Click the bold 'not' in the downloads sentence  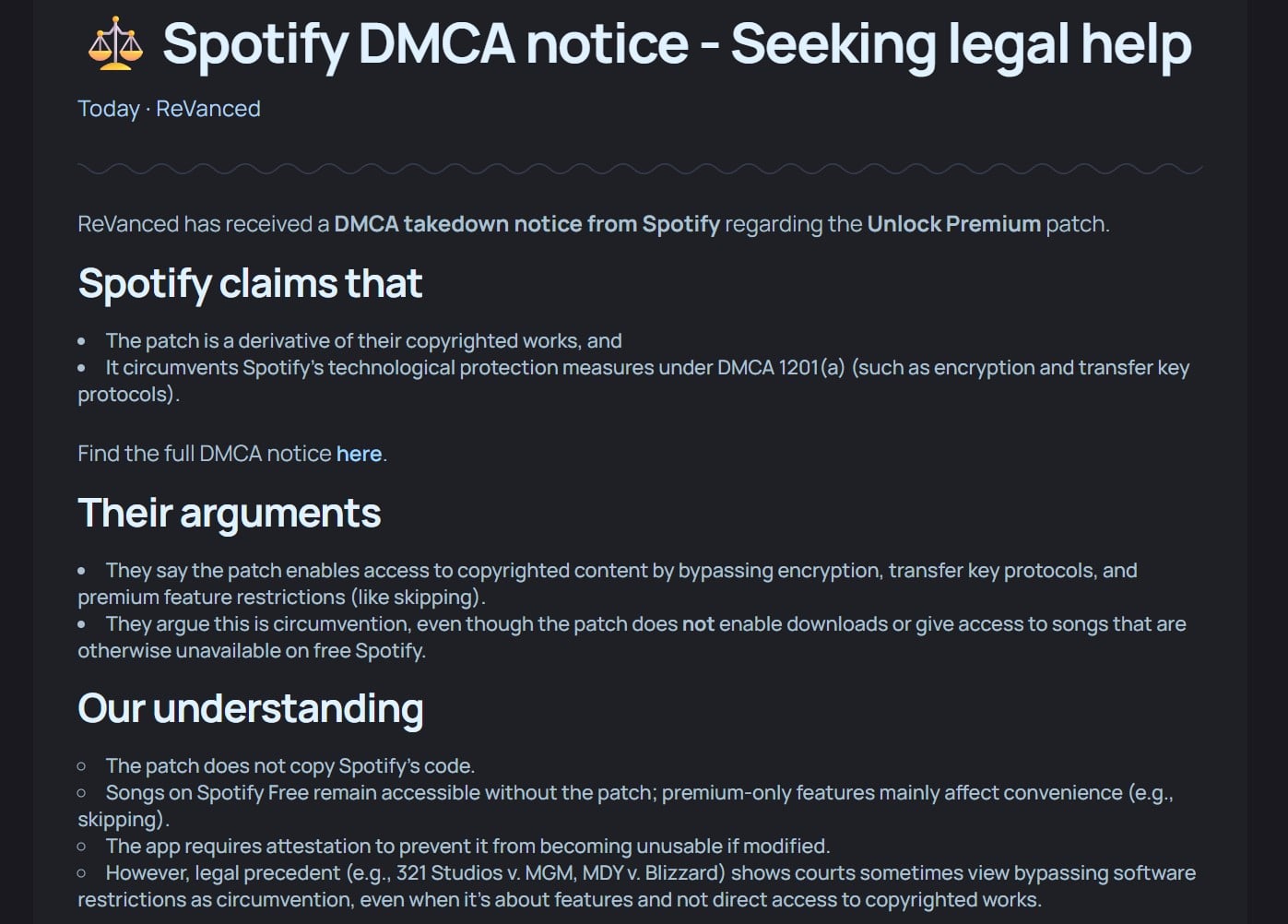point(698,624)
